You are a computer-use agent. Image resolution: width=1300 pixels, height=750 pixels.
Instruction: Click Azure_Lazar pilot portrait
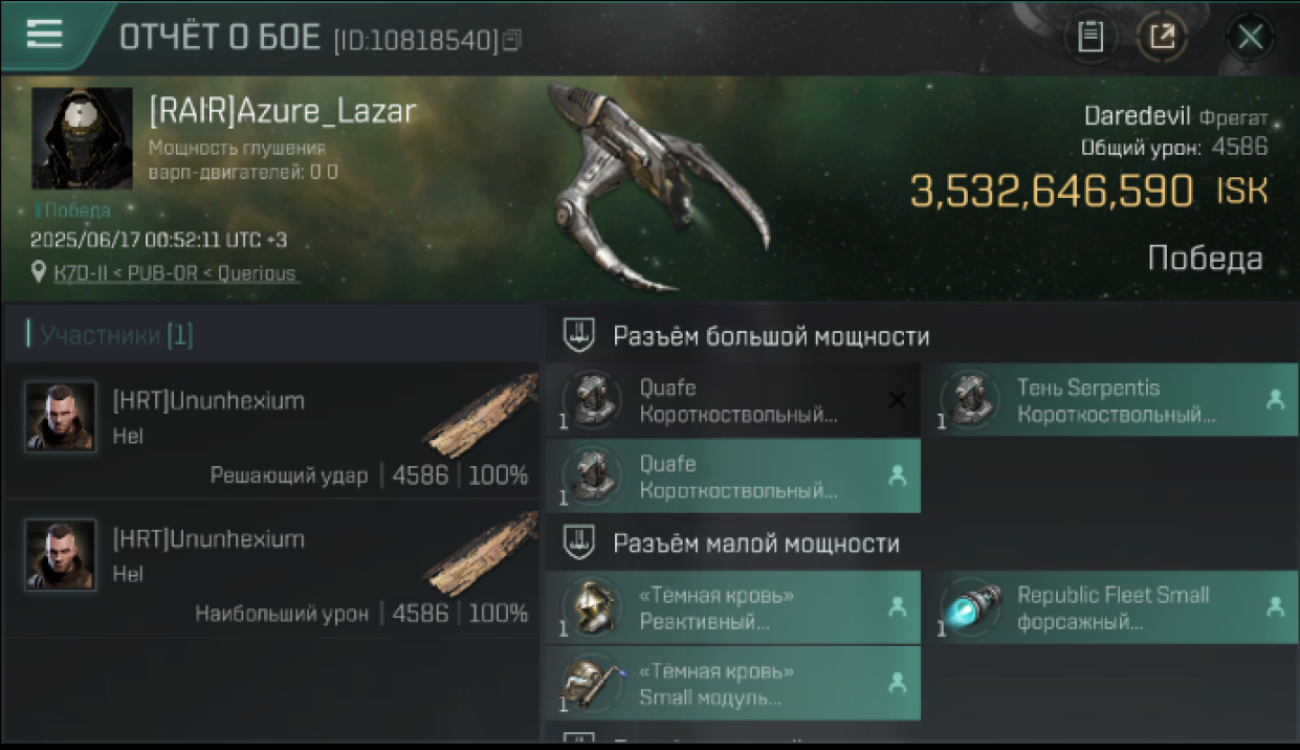click(82, 138)
